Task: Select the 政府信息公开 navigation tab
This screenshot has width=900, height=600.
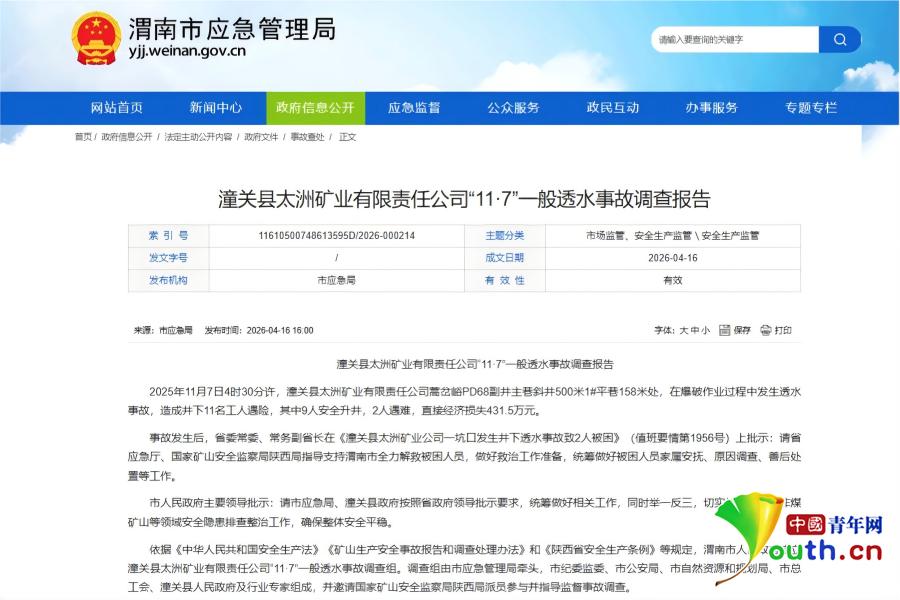Action: point(315,108)
